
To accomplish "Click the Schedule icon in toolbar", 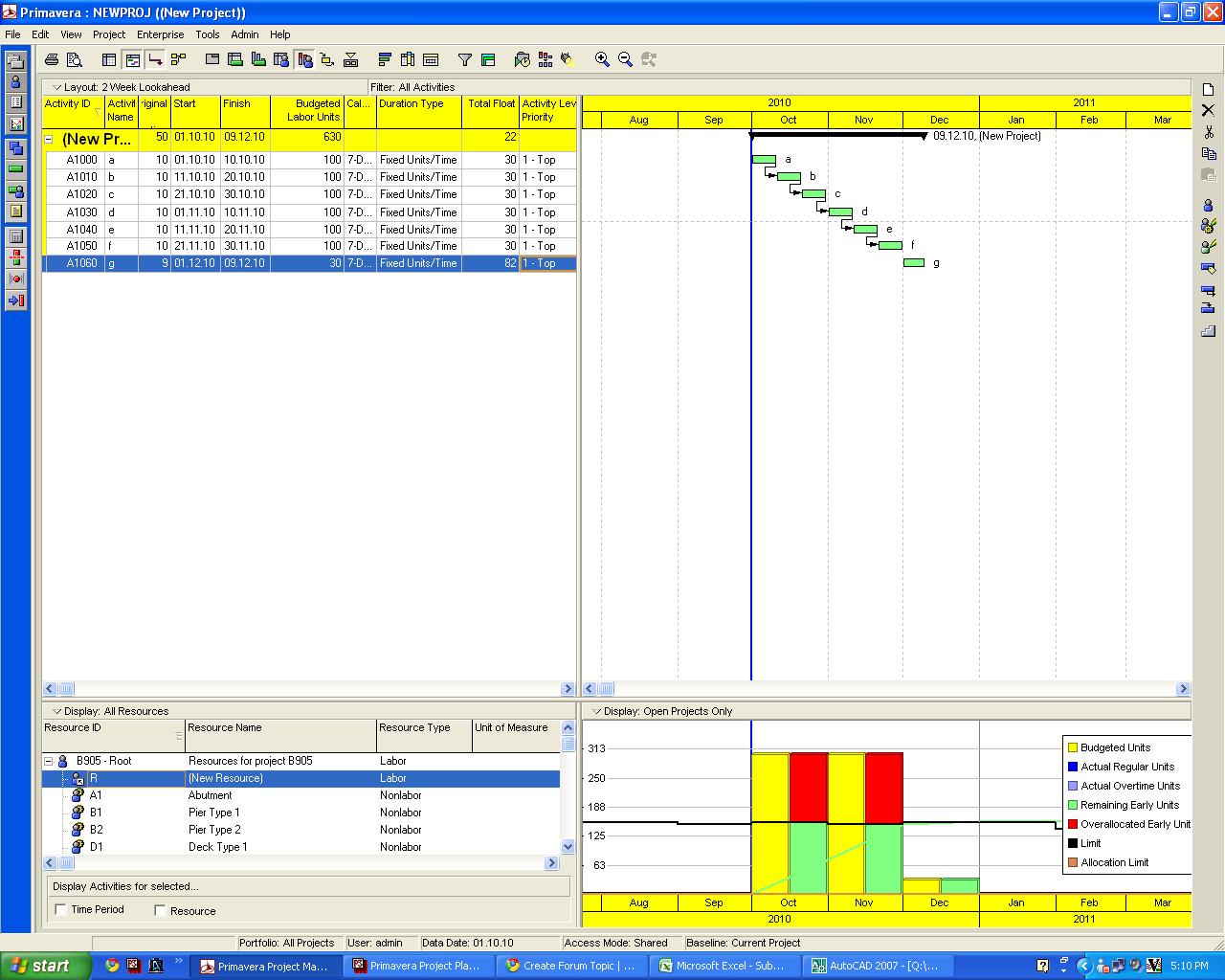I will tap(522, 59).
